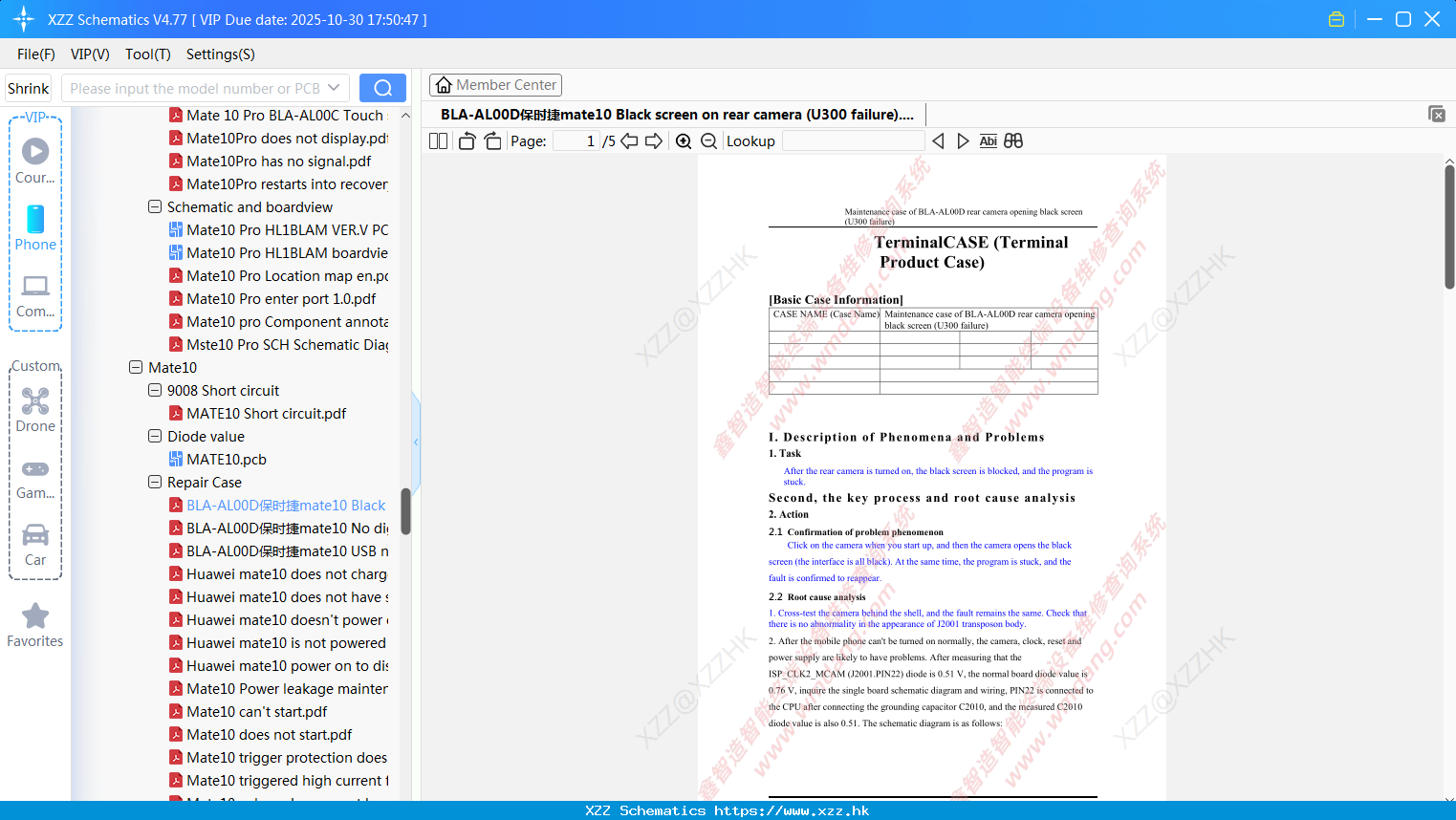Collapse the Mate10 tree node

136,367
